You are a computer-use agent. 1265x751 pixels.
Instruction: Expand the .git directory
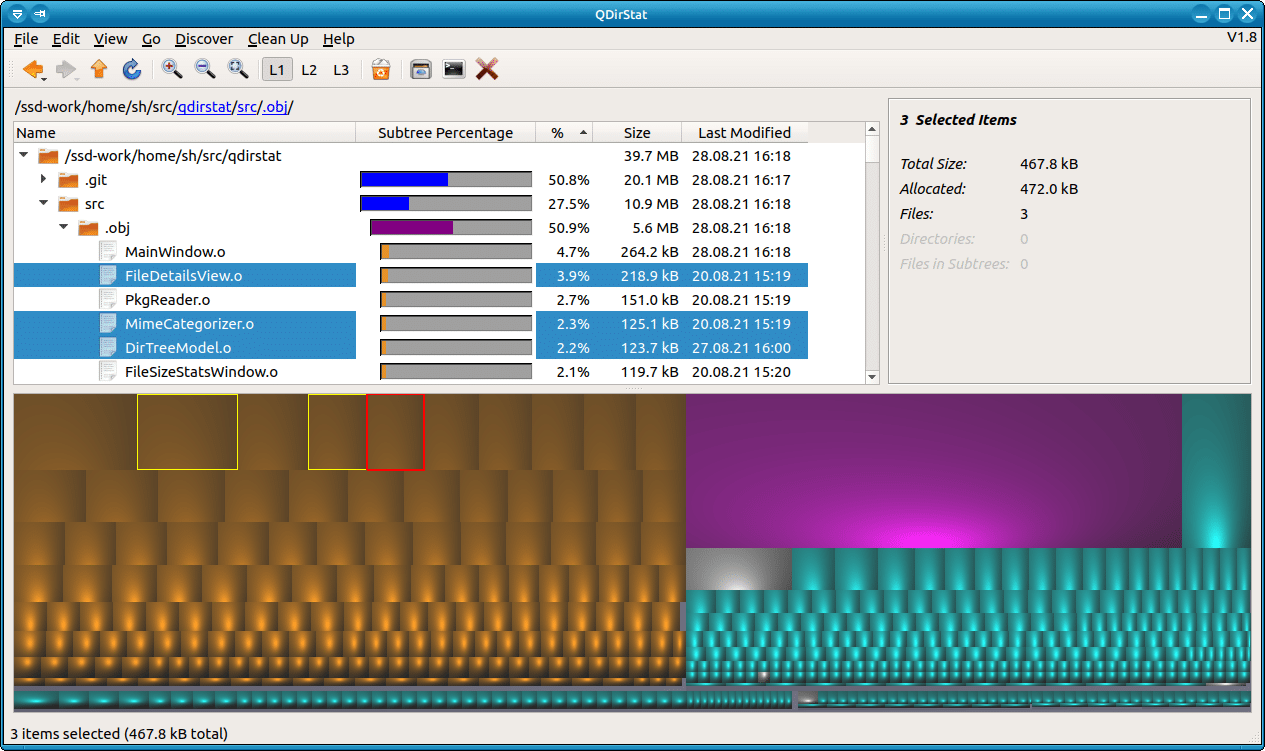[43, 180]
